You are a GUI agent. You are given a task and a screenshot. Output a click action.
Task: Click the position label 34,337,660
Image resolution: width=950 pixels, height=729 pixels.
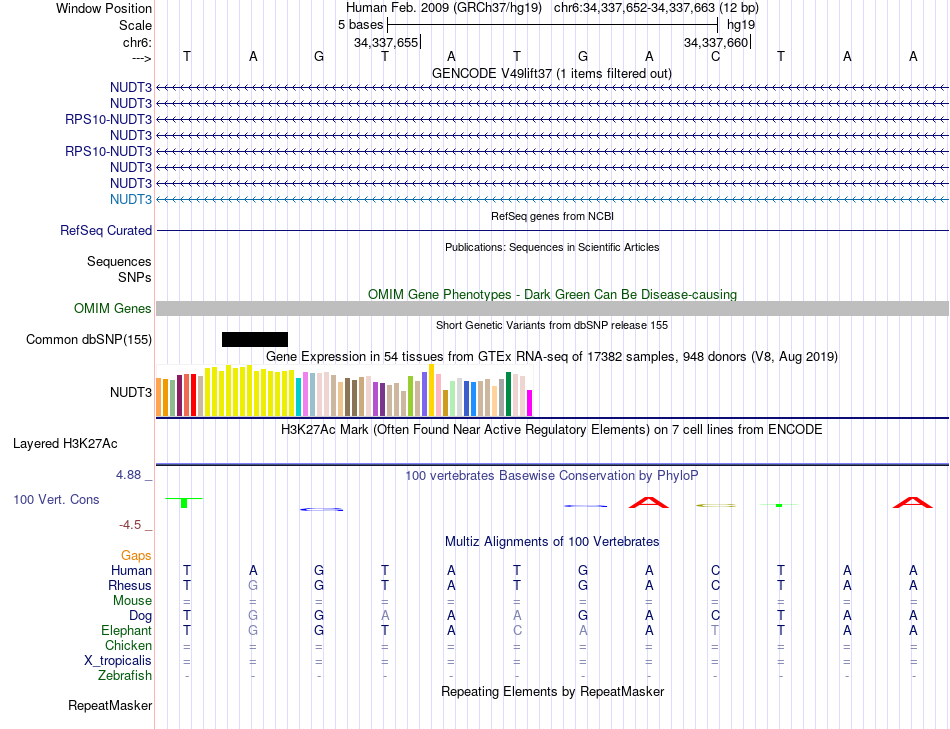(x=716, y=42)
